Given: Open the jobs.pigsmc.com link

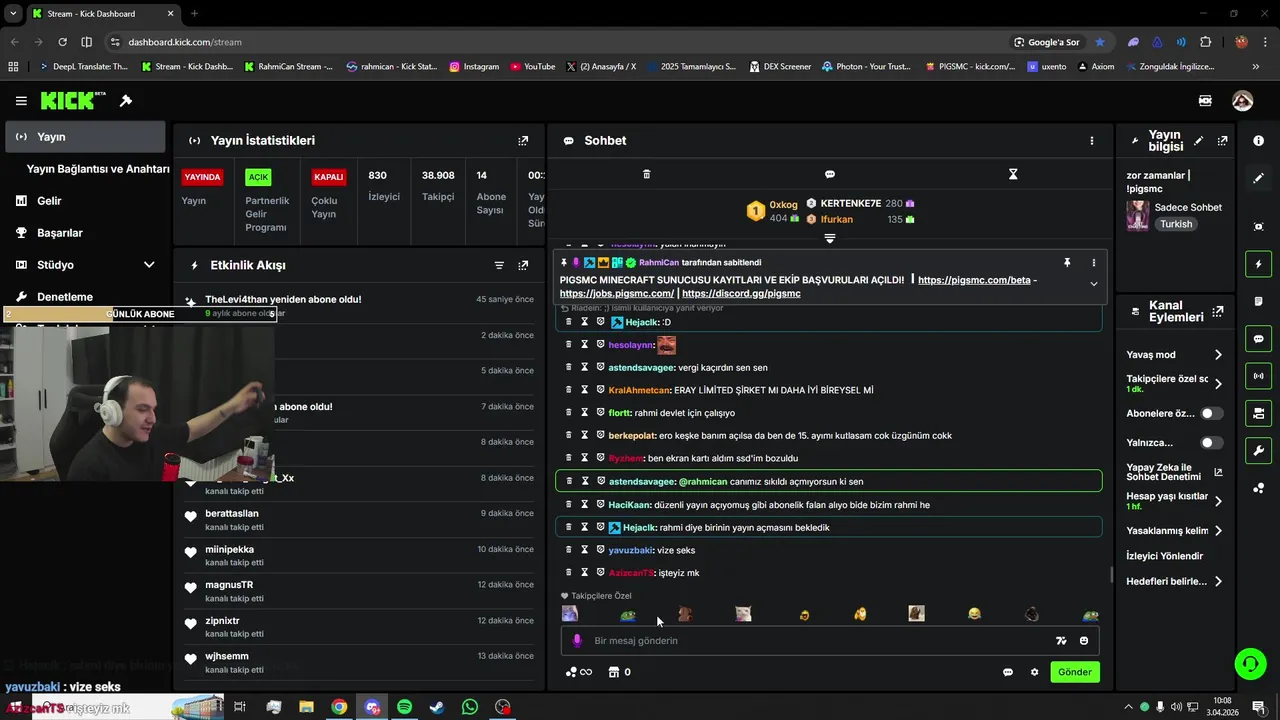Looking at the screenshot, I should pyautogui.click(x=616, y=294).
